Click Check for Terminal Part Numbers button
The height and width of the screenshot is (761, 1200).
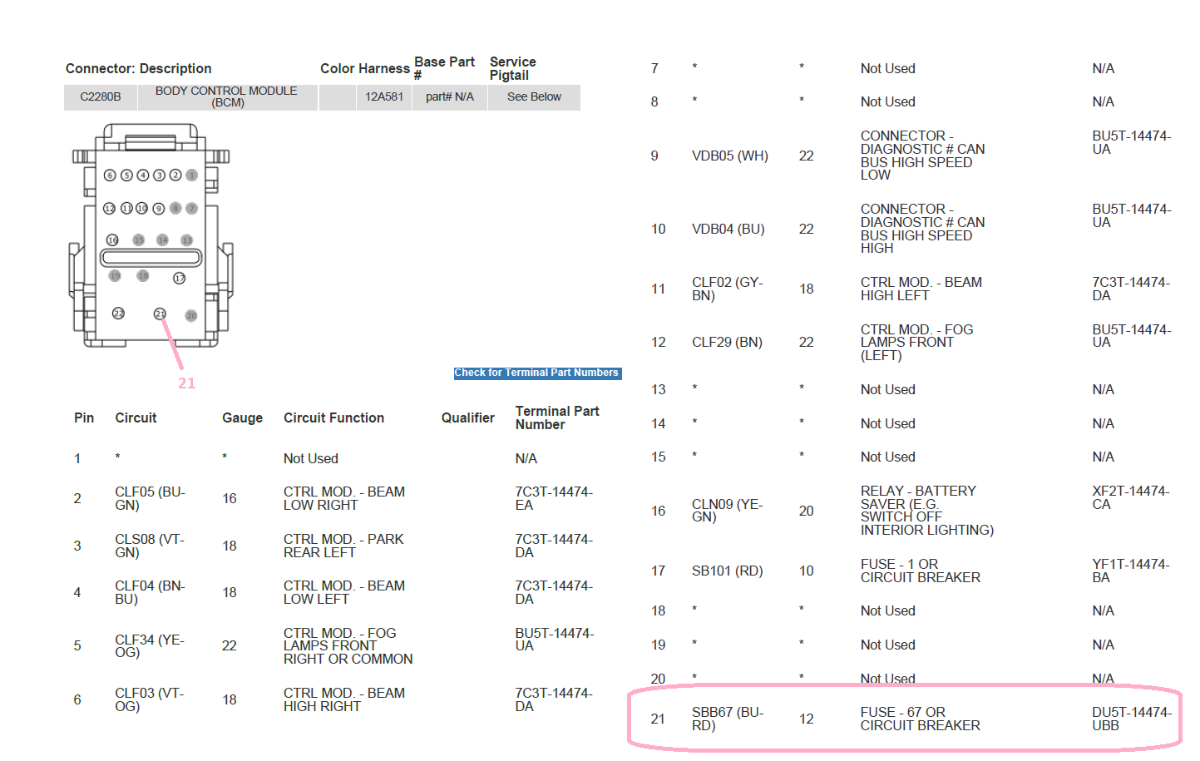tap(537, 373)
